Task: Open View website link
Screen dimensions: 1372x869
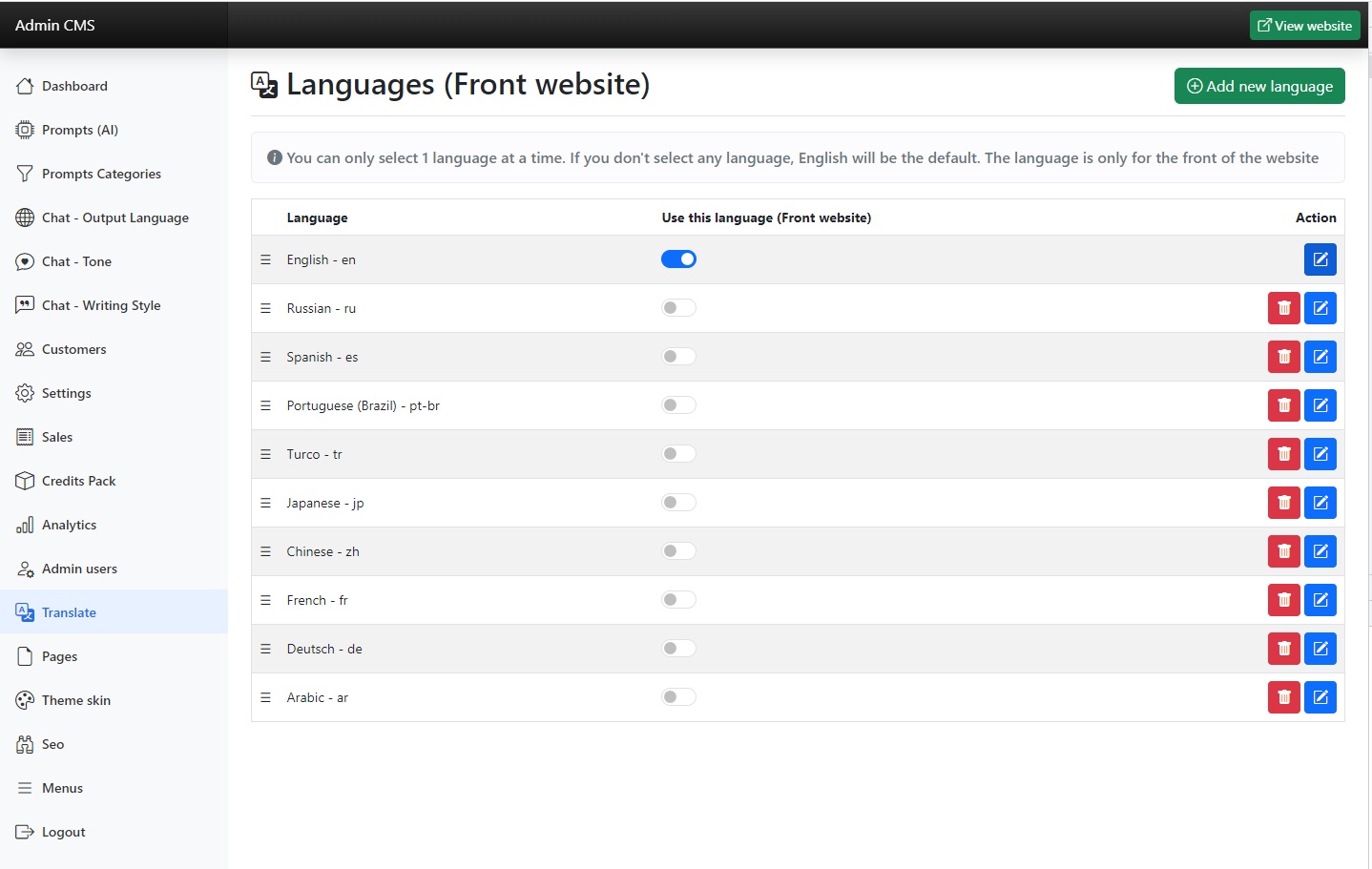Action: [x=1304, y=26]
